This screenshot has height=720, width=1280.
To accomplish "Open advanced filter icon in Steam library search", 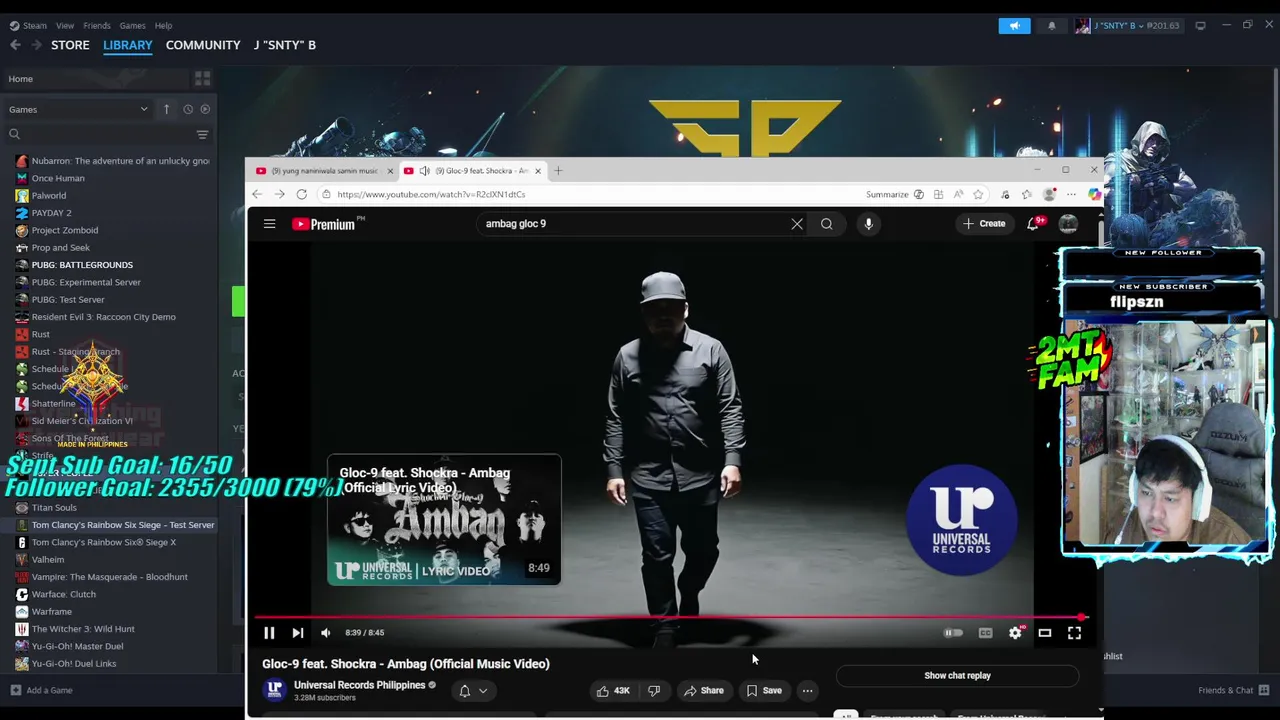I will point(202,134).
